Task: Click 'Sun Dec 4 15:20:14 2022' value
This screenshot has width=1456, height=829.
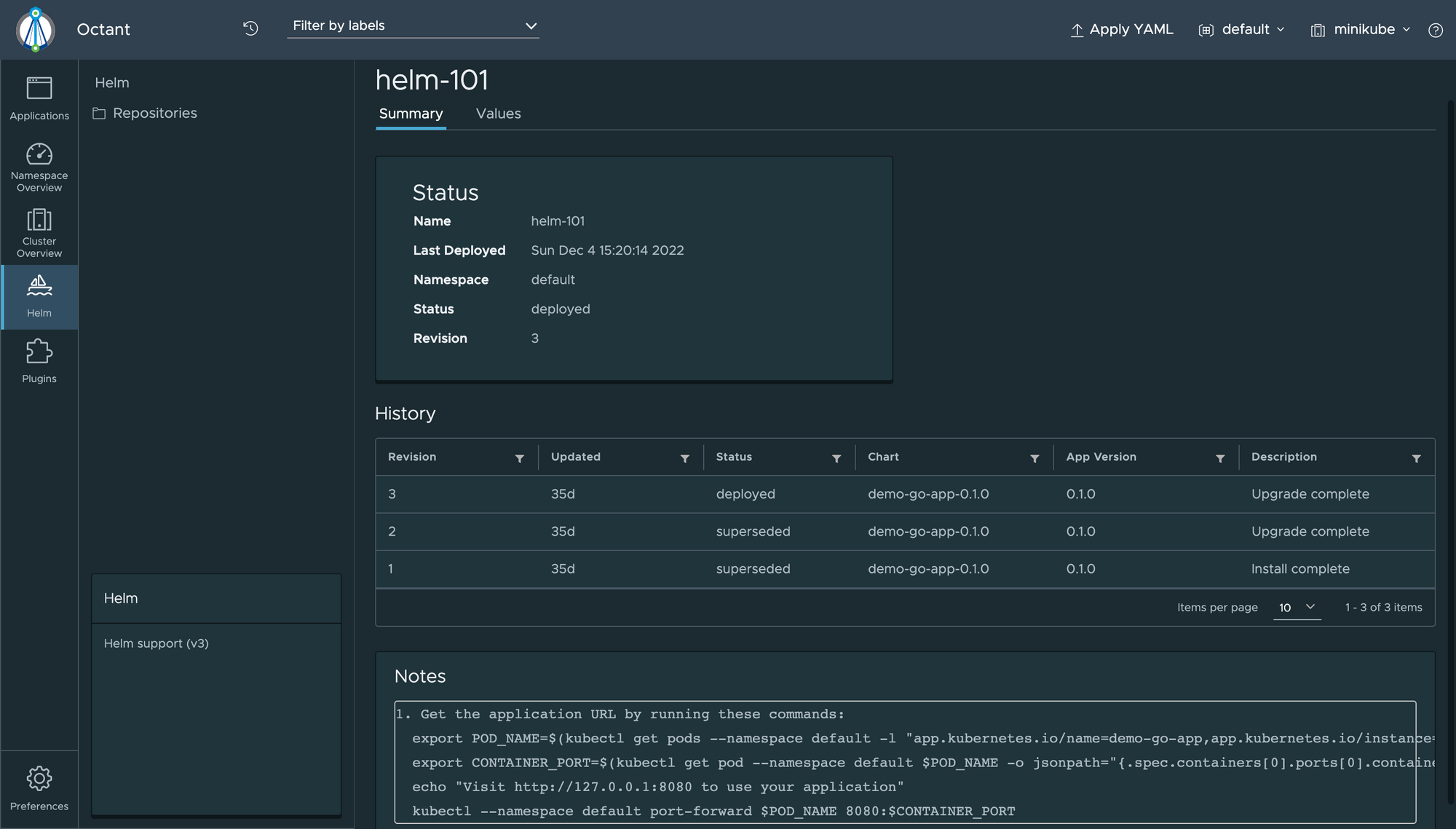Action: [607, 250]
